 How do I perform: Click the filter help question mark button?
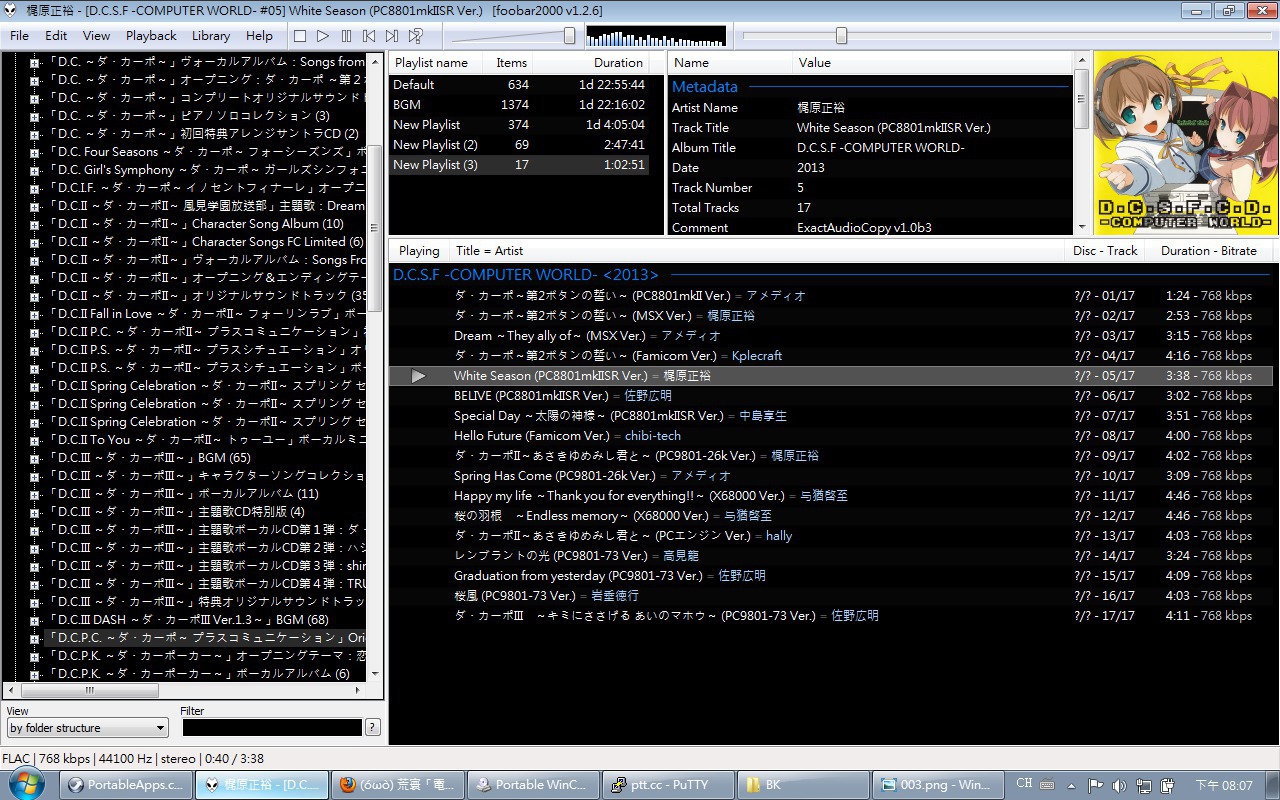[373, 728]
